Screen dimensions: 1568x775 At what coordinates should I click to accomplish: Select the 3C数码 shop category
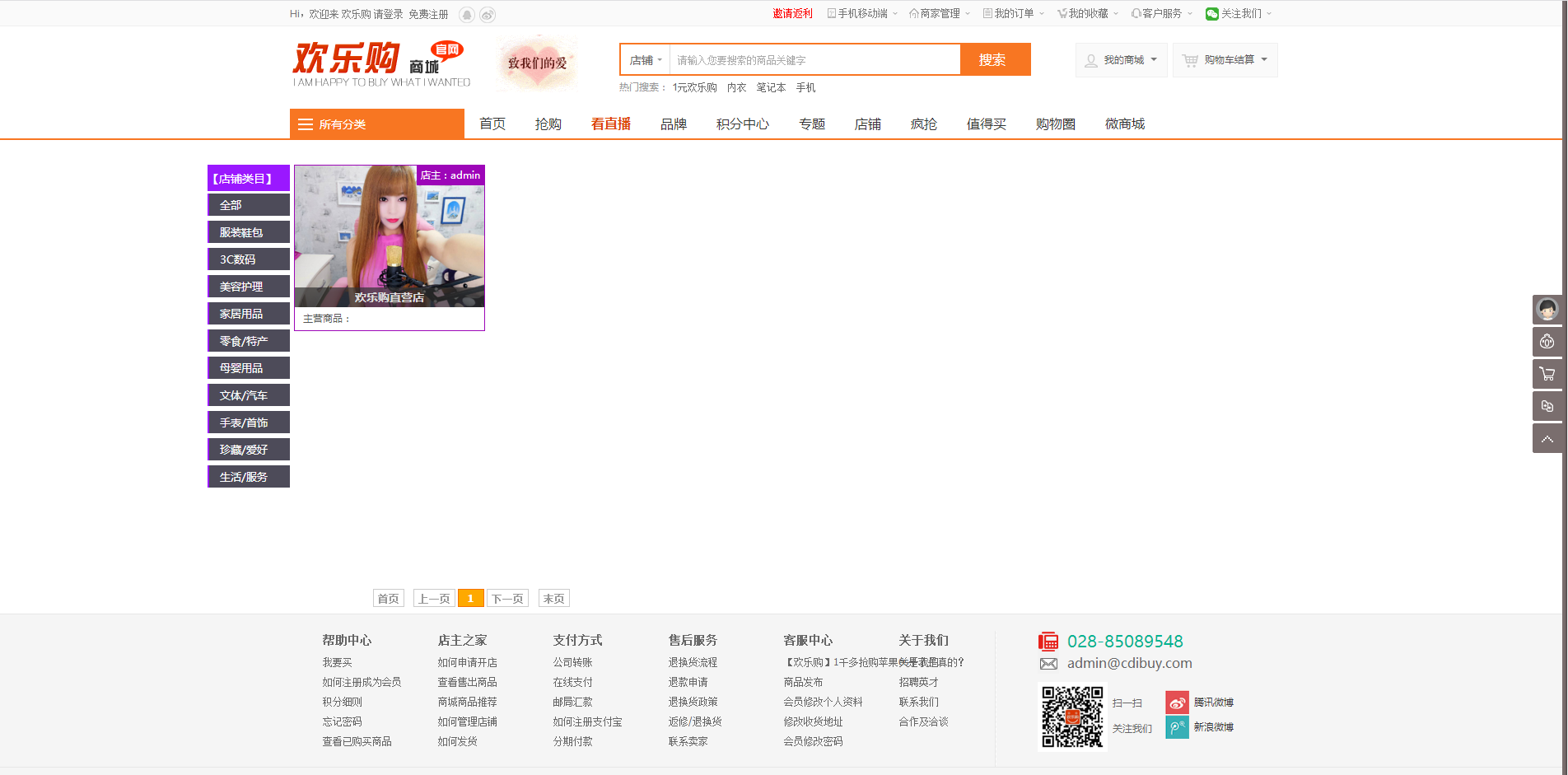(249, 259)
